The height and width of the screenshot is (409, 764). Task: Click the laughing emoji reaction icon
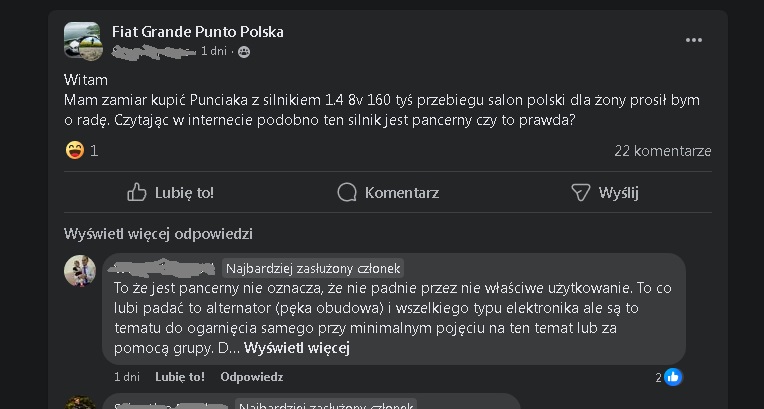coord(74,151)
